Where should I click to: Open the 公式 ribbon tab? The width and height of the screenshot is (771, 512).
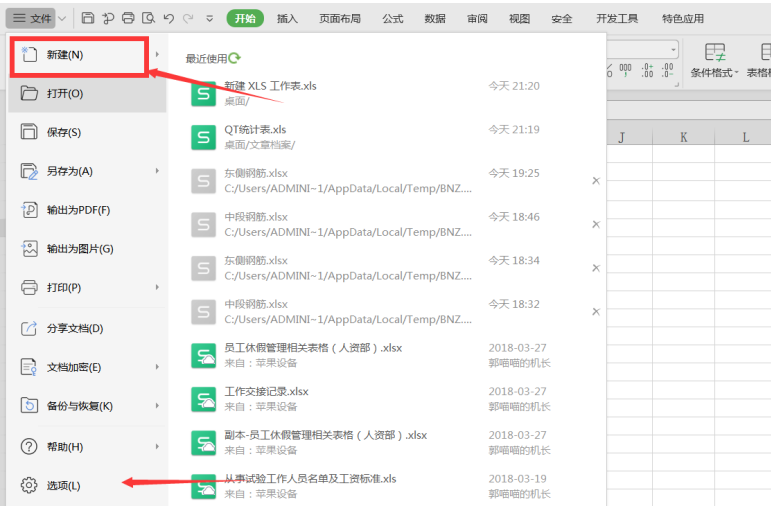392,19
